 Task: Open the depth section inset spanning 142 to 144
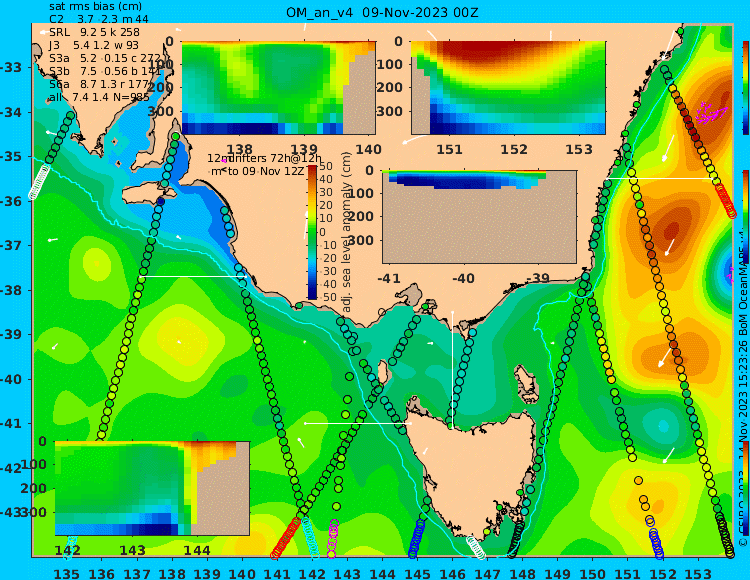pyautogui.click(x=152, y=488)
